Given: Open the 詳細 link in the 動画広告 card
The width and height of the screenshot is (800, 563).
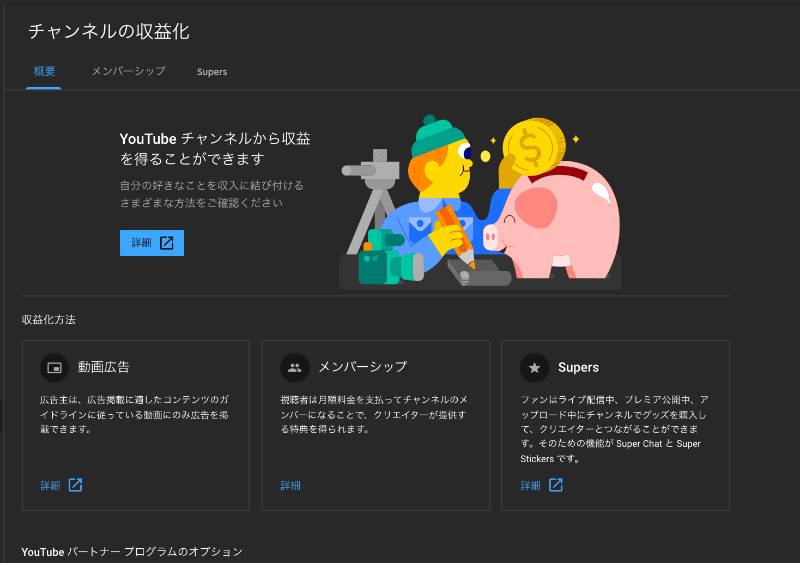Looking at the screenshot, I should click(50, 485).
